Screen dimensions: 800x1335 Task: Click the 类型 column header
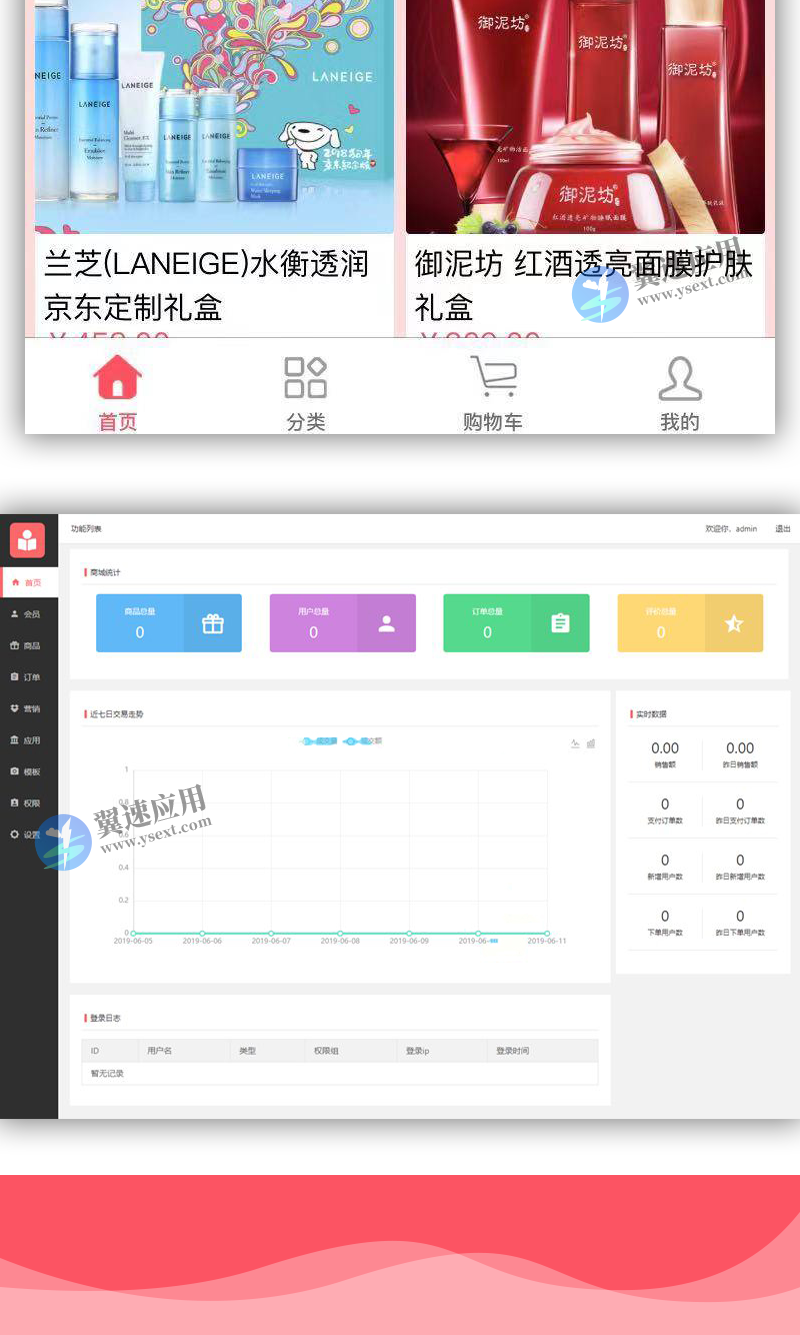(x=247, y=1051)
